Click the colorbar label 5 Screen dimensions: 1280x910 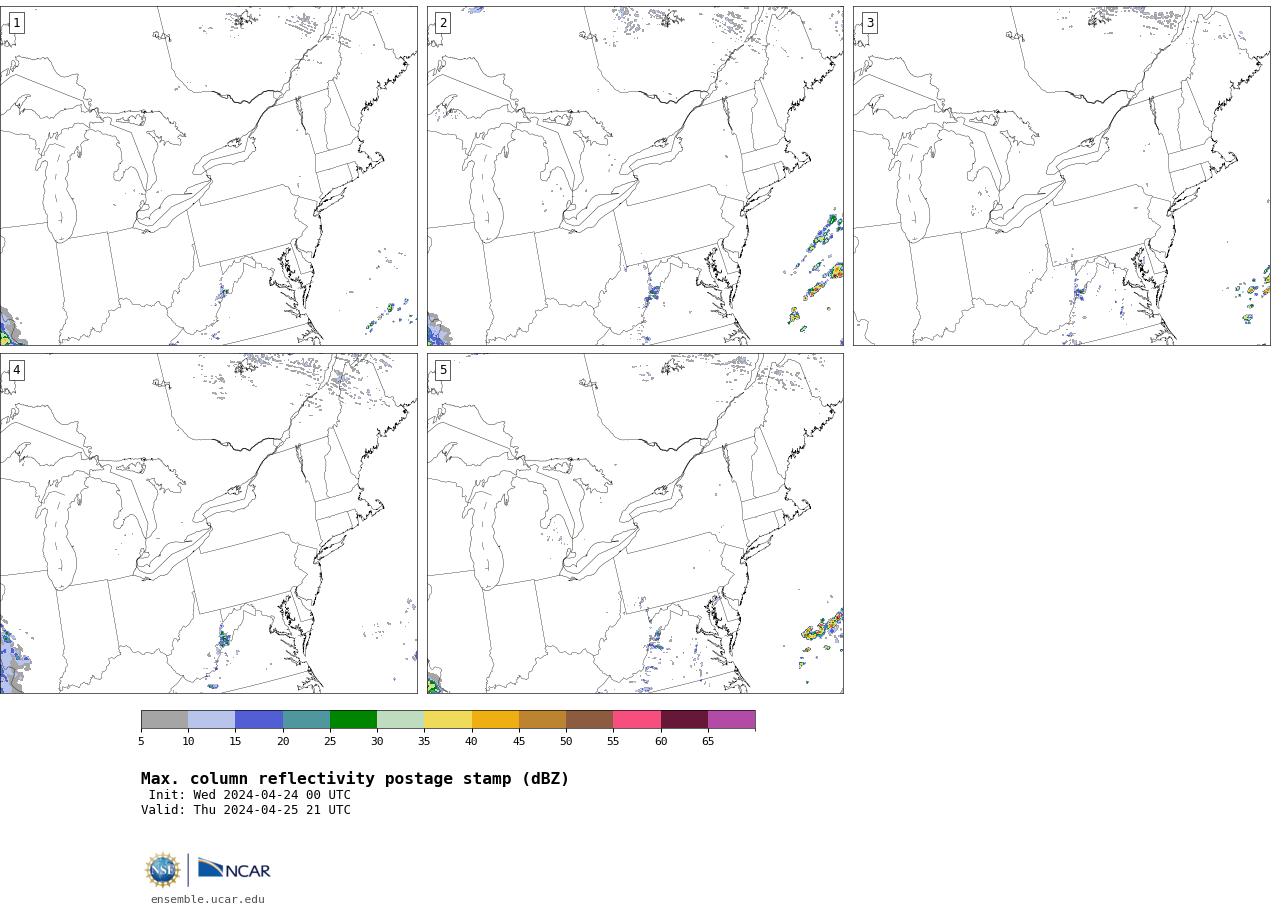tap(141, 741)
